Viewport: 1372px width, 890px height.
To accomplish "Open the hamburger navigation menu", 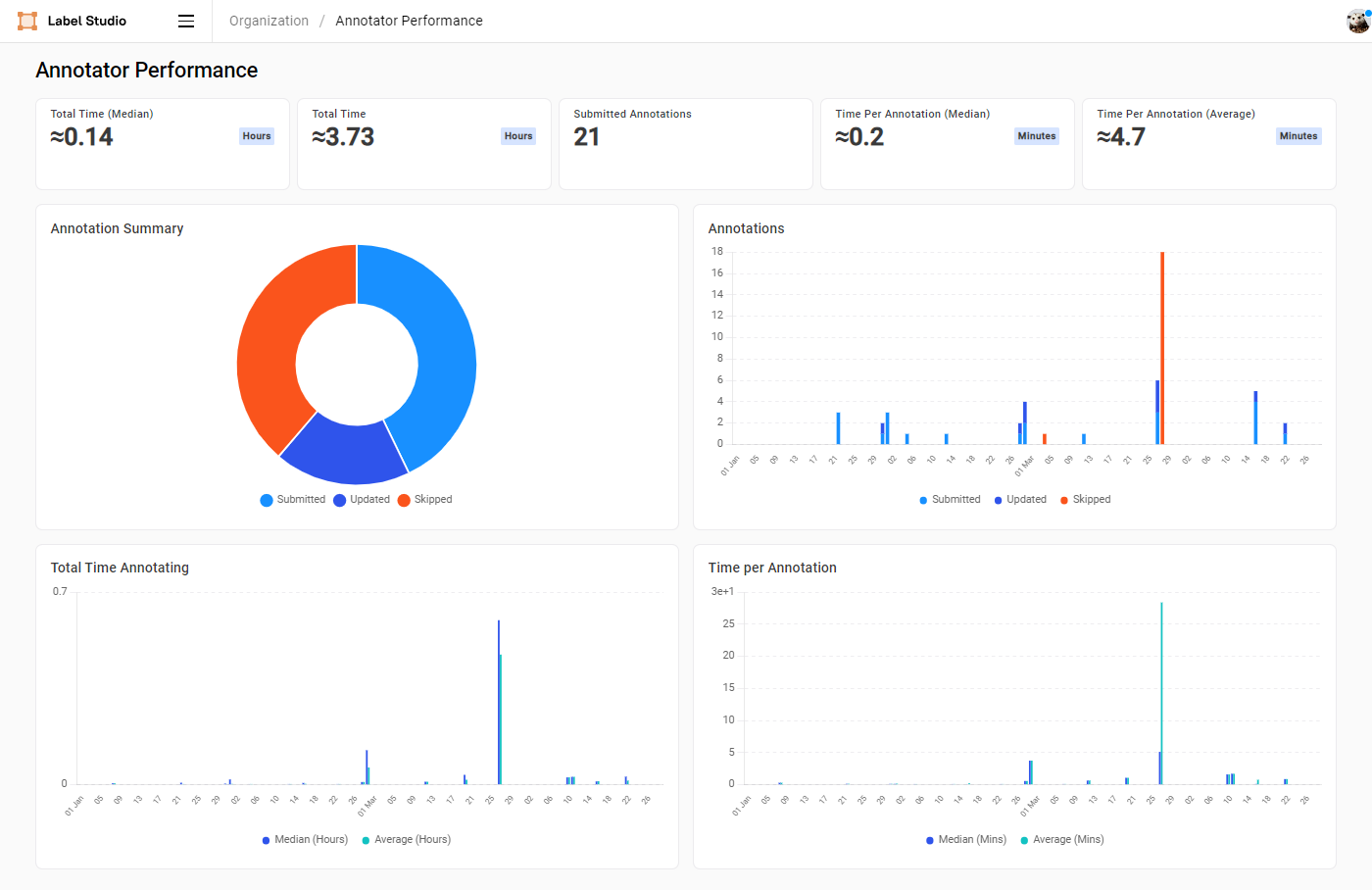I will pyautogui.click(x=185, y=21).
